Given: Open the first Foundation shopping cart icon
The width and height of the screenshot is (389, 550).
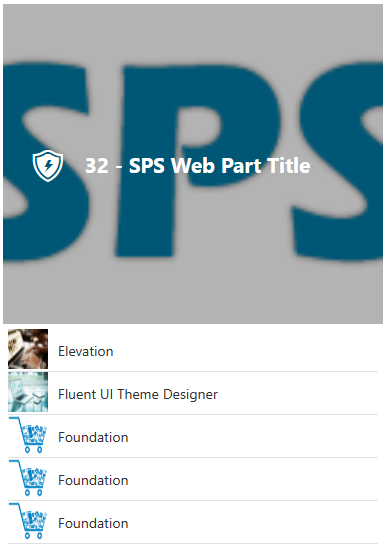Looking at the screenshot, I should 28,435.
